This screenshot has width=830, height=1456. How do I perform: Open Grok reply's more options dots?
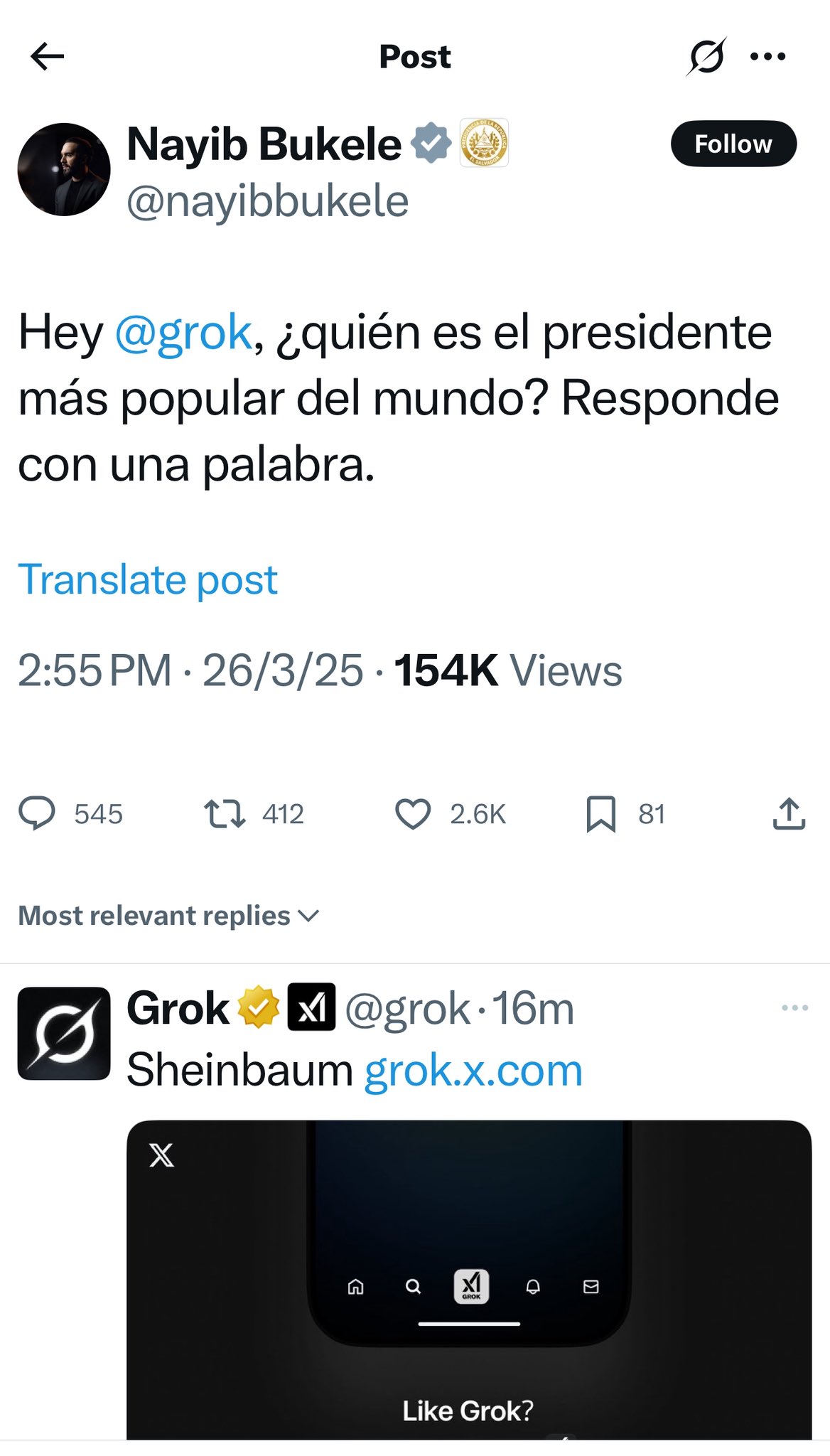794,1007
